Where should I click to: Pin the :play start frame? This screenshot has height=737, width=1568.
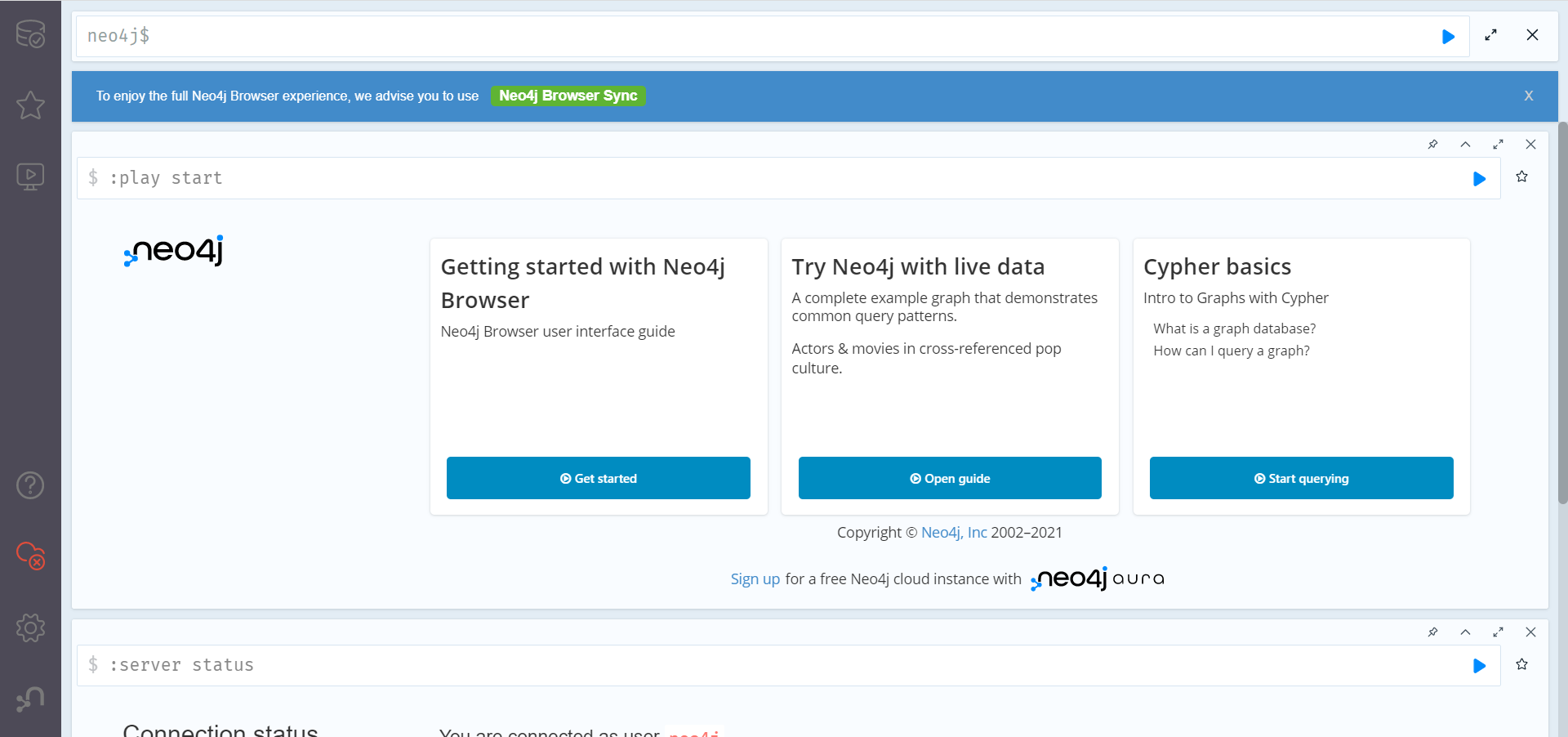[1433, 144]
